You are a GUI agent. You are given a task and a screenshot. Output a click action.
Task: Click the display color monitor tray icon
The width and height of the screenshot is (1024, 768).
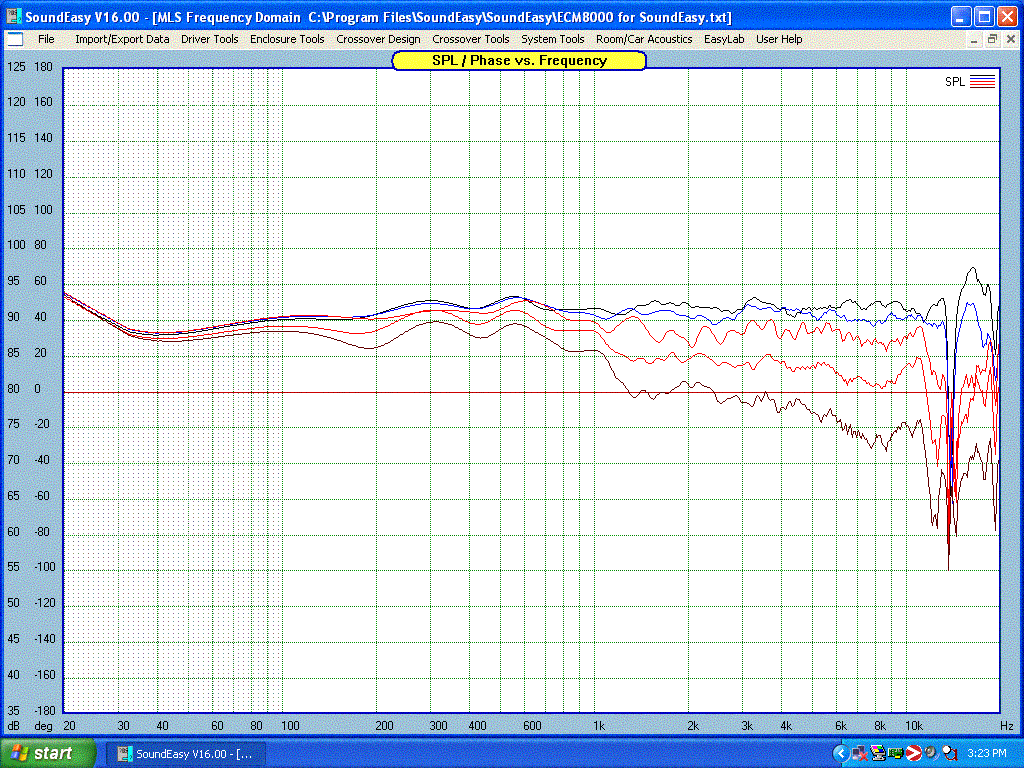878,754
